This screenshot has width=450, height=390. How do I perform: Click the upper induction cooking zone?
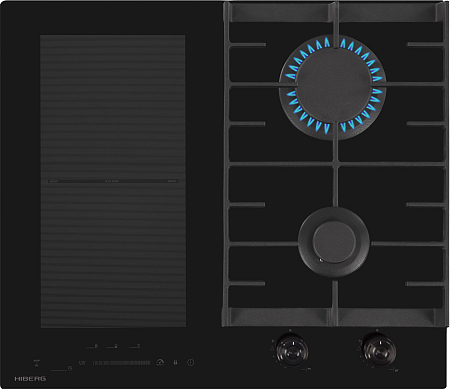point(113,107)
